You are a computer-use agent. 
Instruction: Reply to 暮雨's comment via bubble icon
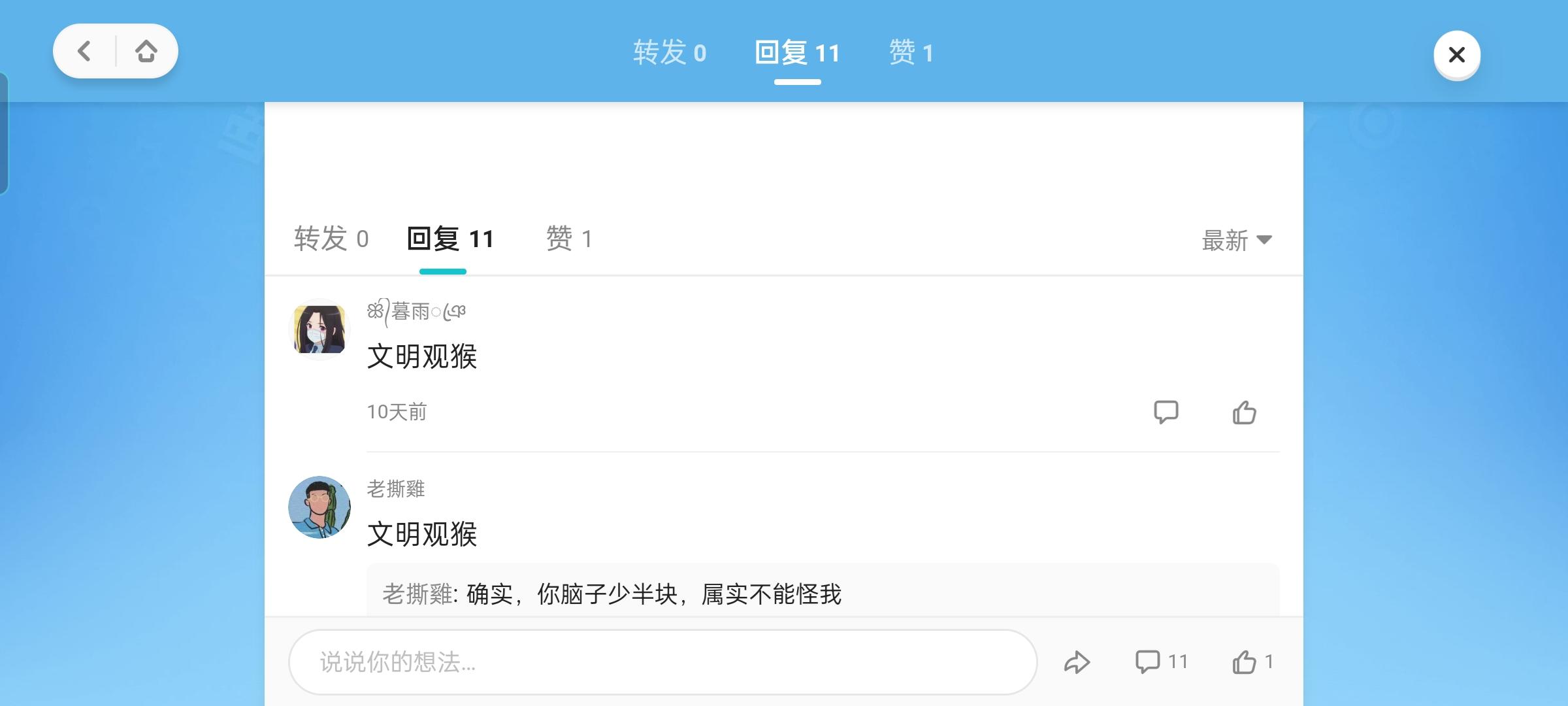[1166, 412]
